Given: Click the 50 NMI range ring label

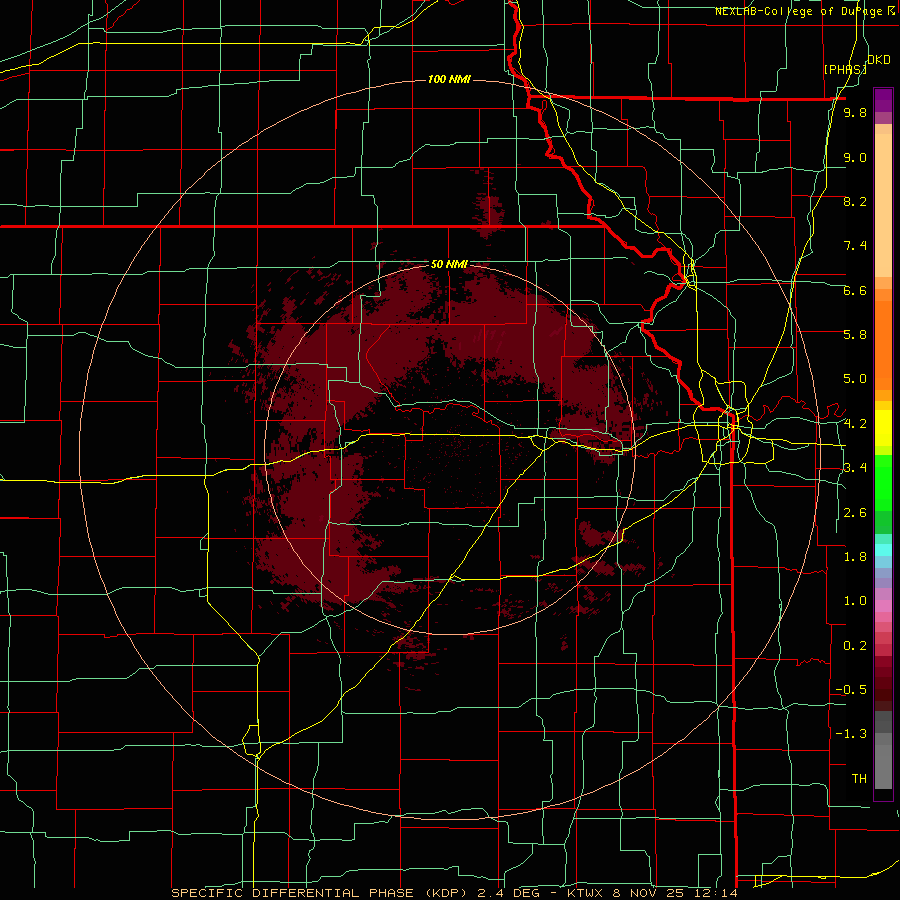Looking at the screenshot, I should click(x=449, y=264).
